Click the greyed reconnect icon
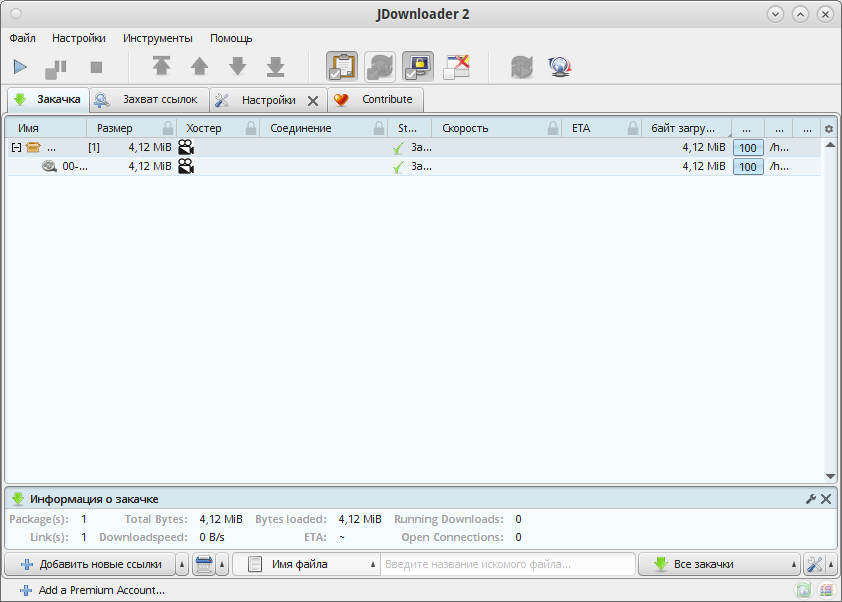 coord(521,67)
